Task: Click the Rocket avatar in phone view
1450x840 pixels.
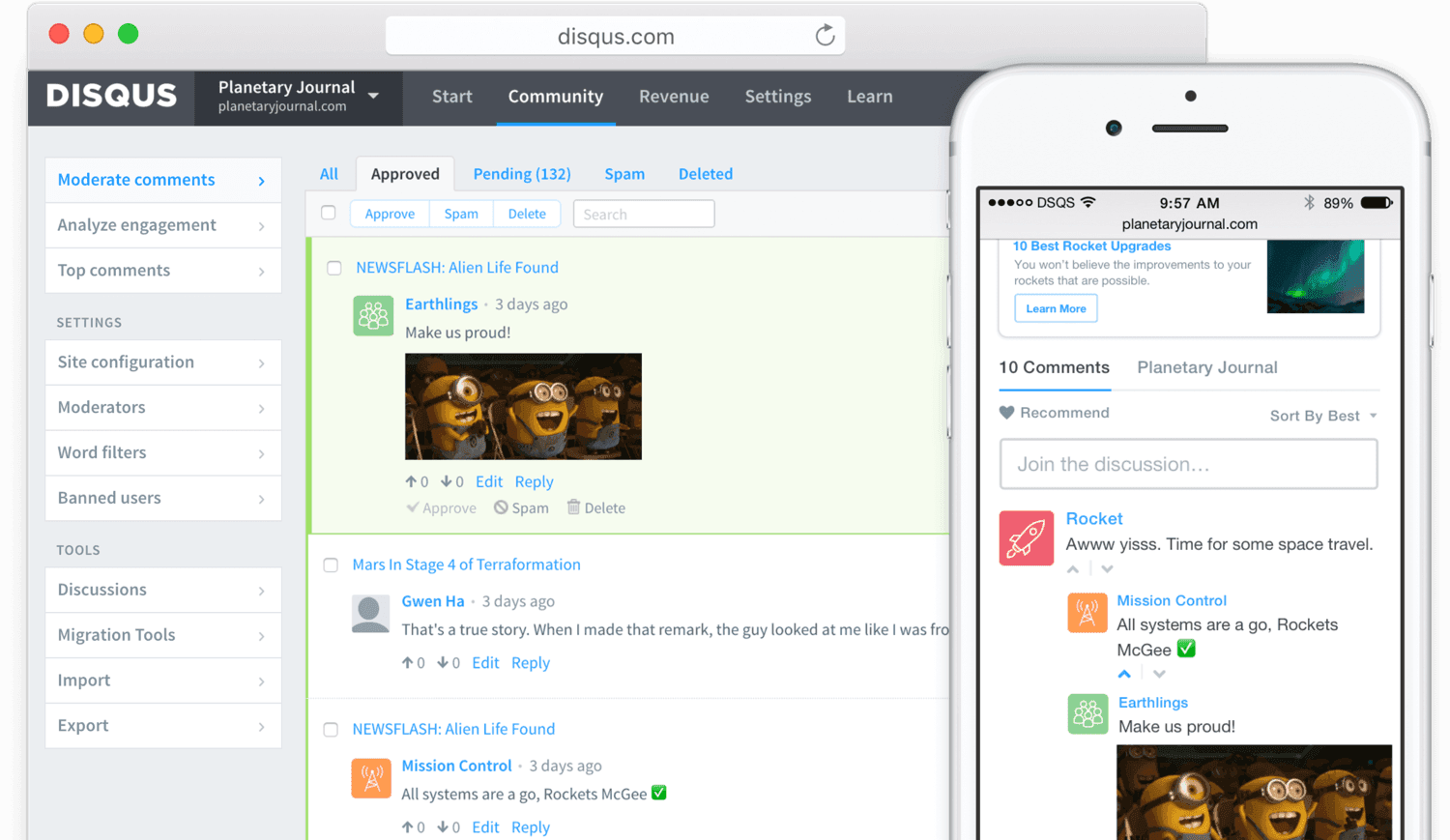Action: click(1026, 538)
